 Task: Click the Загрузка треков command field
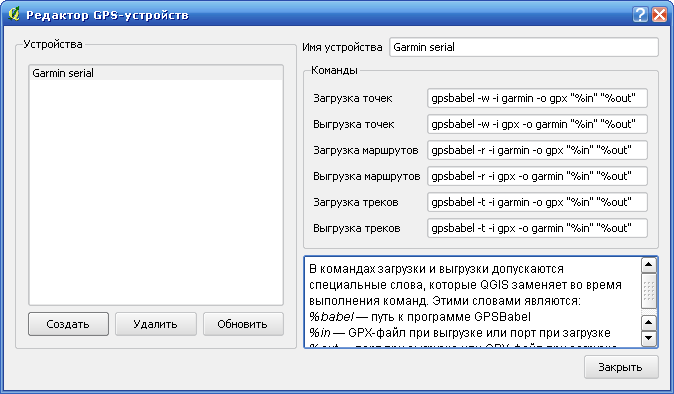(537, 202)
